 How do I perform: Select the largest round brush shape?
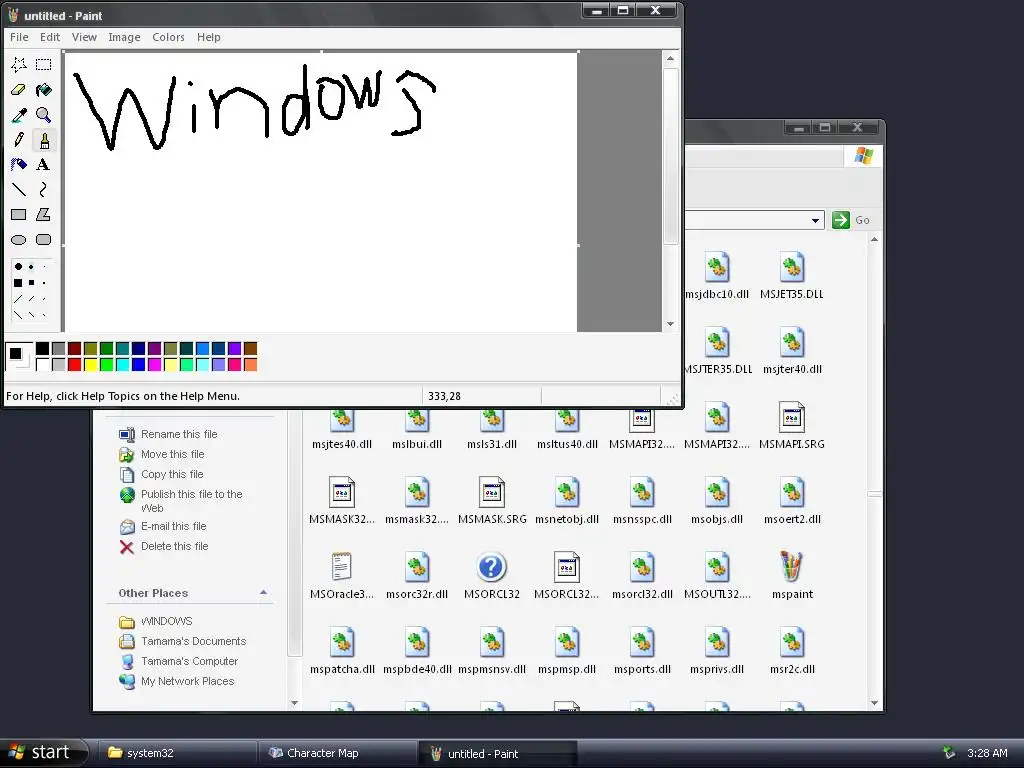tap(18, 266)
